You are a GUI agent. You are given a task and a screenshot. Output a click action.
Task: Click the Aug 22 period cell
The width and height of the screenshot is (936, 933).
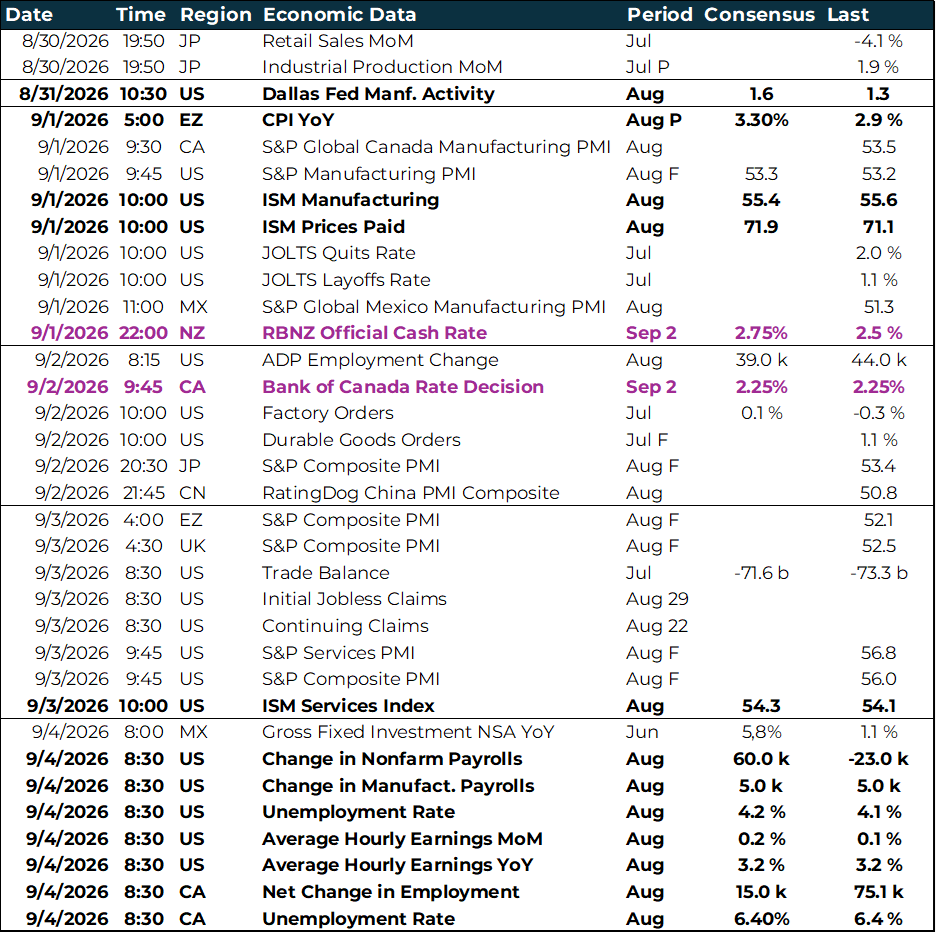[657, 626]
